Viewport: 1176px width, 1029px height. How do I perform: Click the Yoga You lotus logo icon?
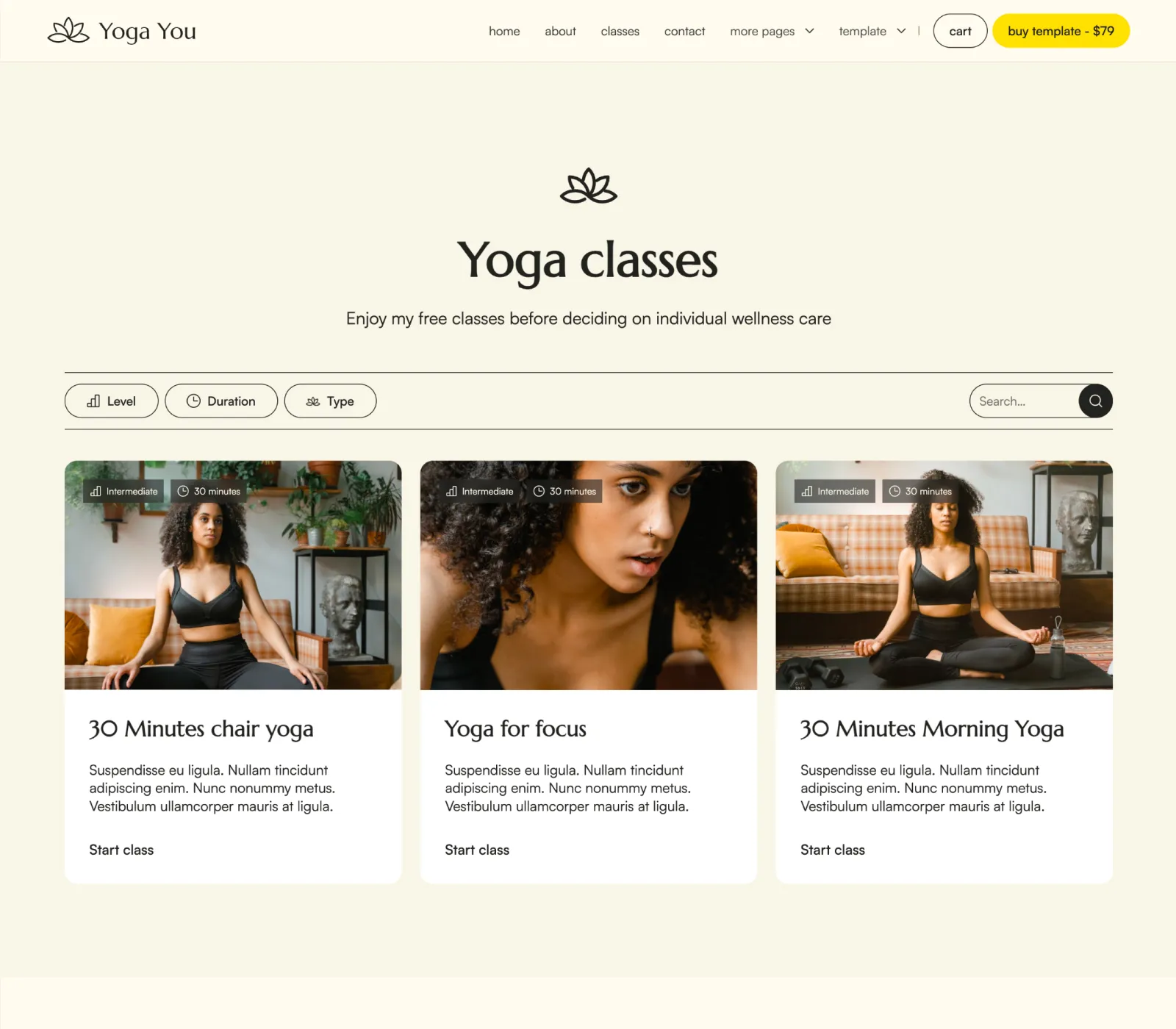tap(68, 31)
